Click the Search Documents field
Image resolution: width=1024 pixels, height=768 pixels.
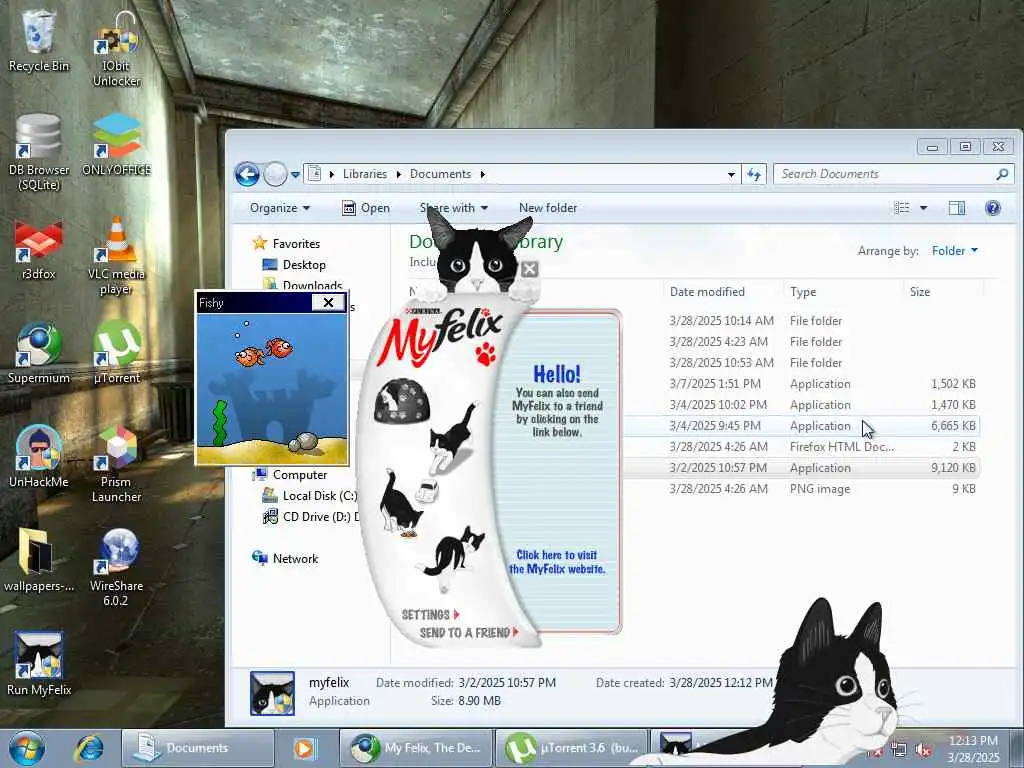click(x=893, y=174)
